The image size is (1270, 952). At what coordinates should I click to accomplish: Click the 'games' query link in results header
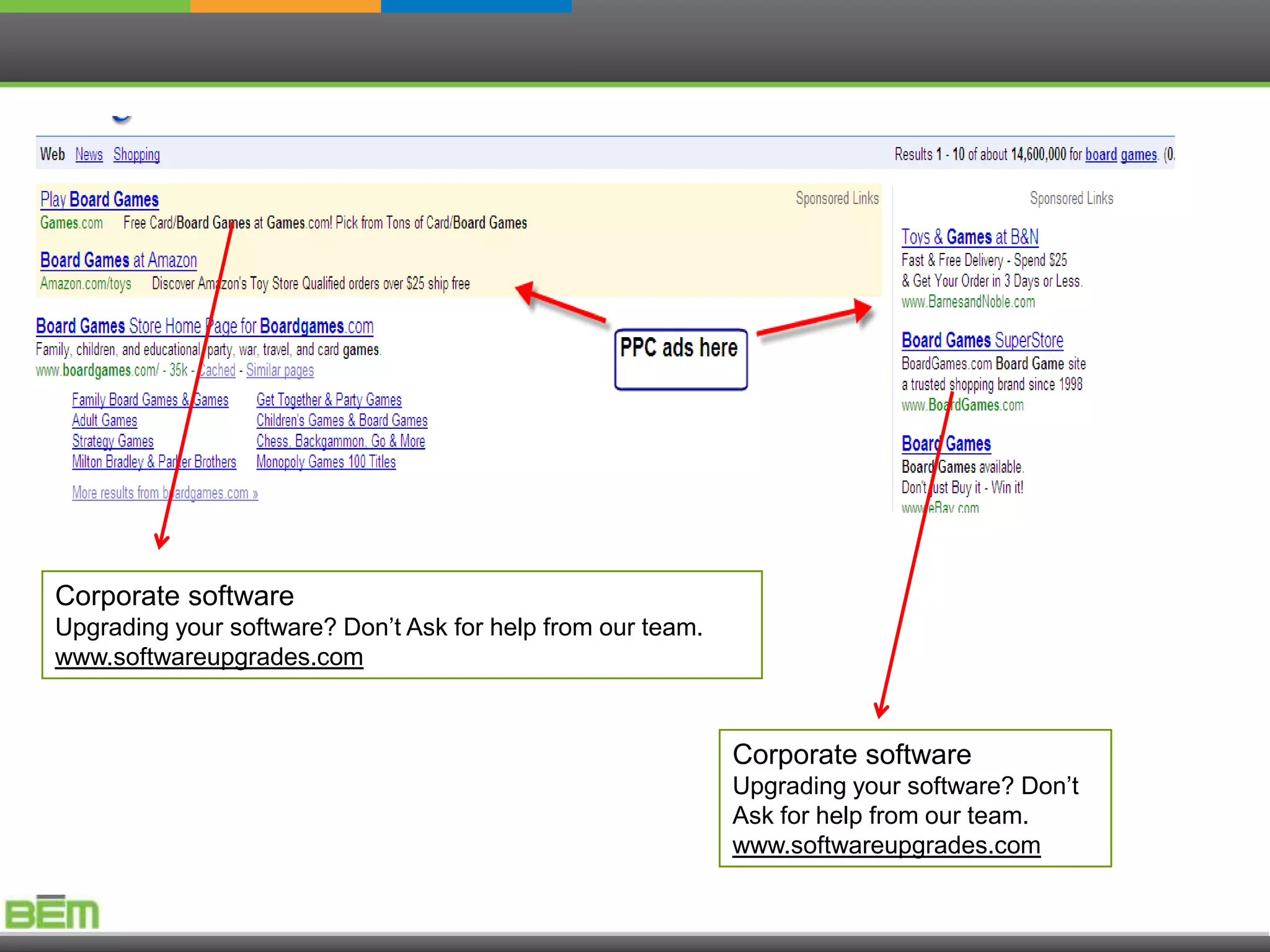1139,154
